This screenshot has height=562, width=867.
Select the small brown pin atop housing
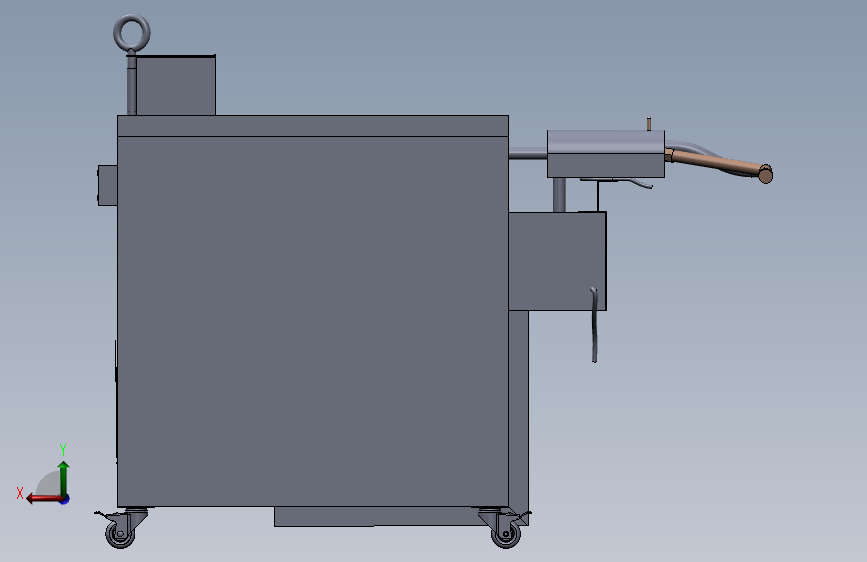[649, 124]
